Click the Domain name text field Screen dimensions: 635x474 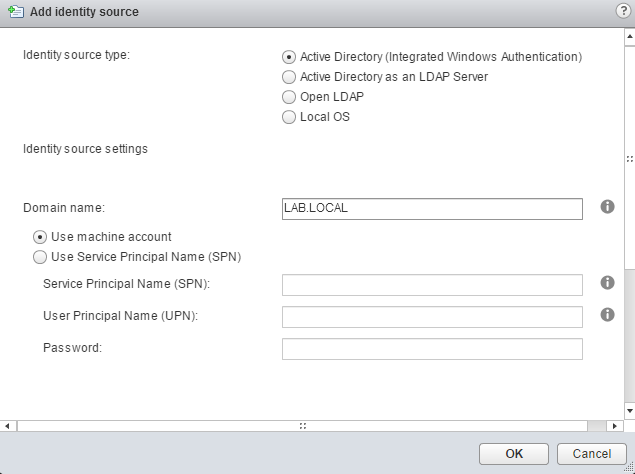432,208
